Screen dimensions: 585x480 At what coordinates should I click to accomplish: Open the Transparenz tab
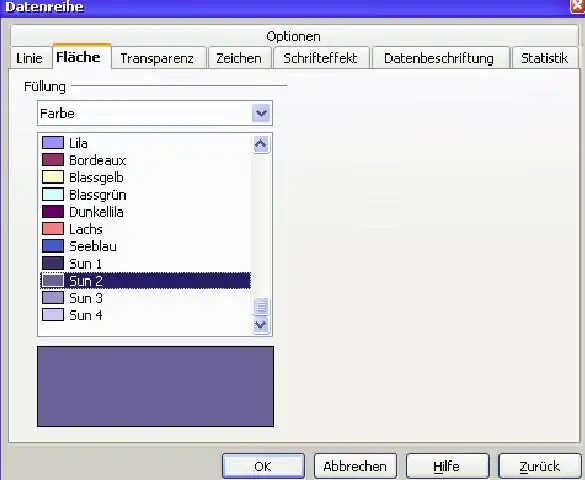157,58
